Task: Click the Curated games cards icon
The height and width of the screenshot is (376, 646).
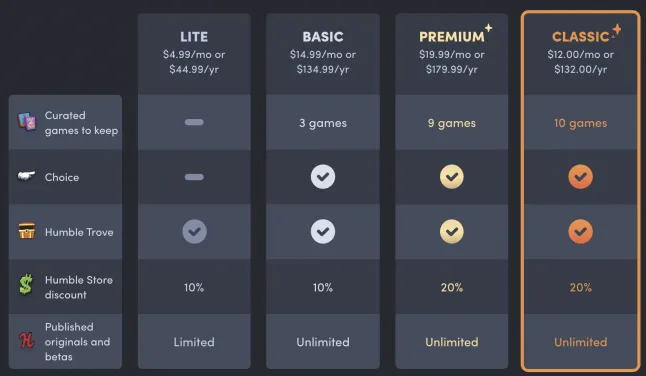Action: click(x=27, y=122)
